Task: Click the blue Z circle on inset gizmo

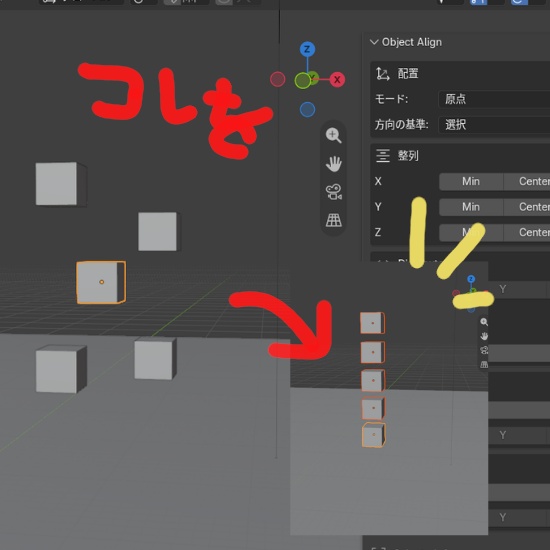Action: click(471, 279)
